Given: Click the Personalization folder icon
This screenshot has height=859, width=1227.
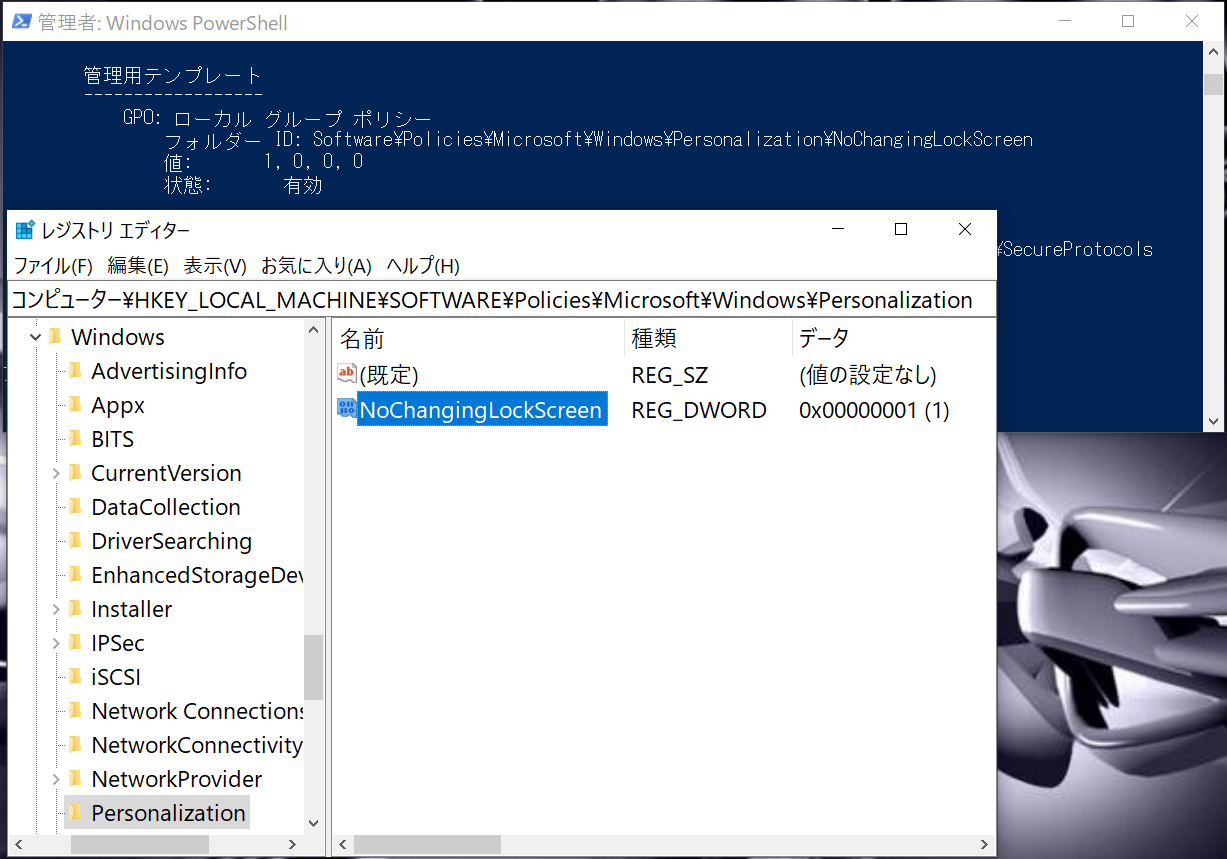Looking at the screenshot, I should click(x=76, y=813).
